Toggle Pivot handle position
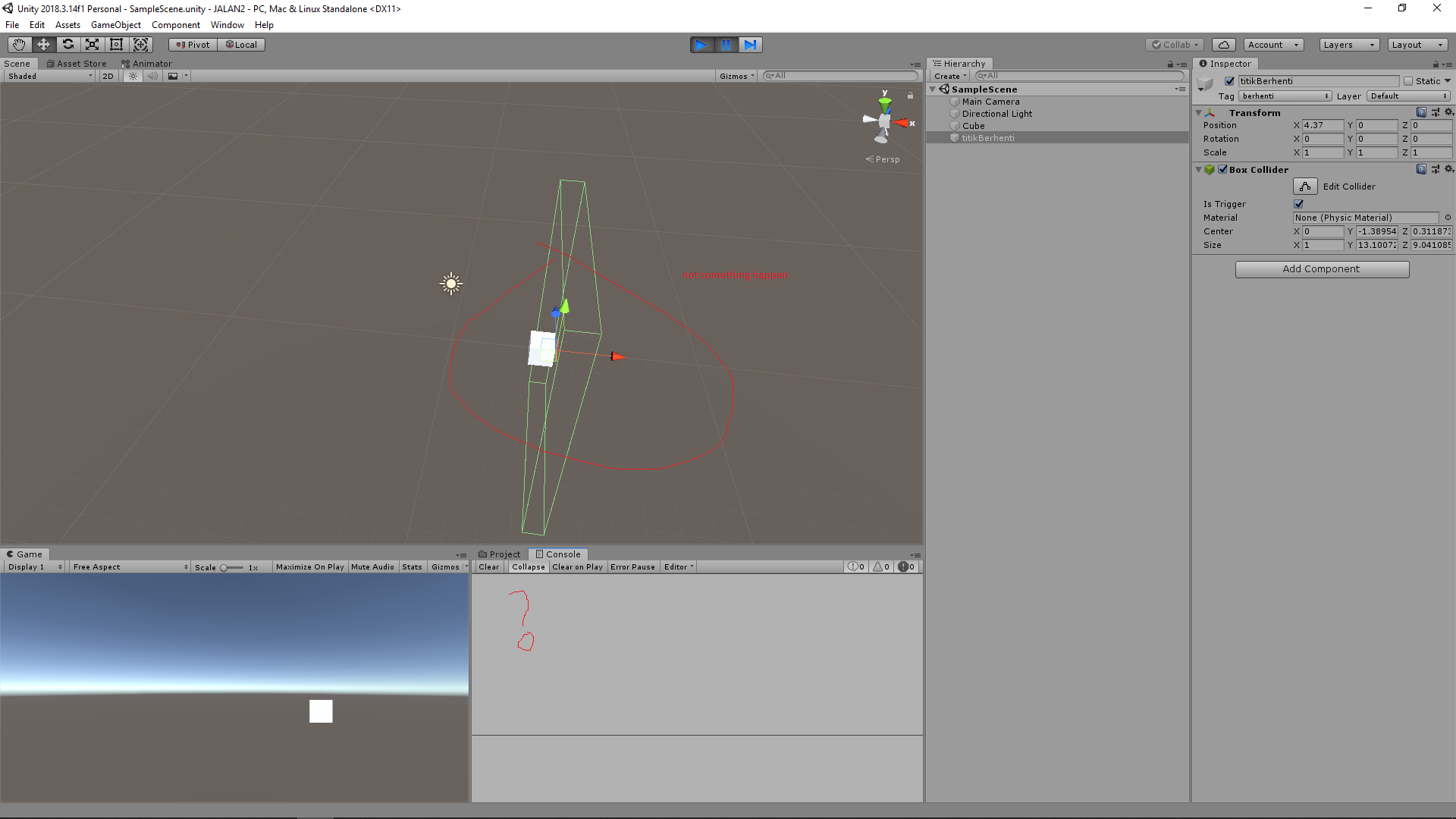1456x819 pixels. pos(193,45)
